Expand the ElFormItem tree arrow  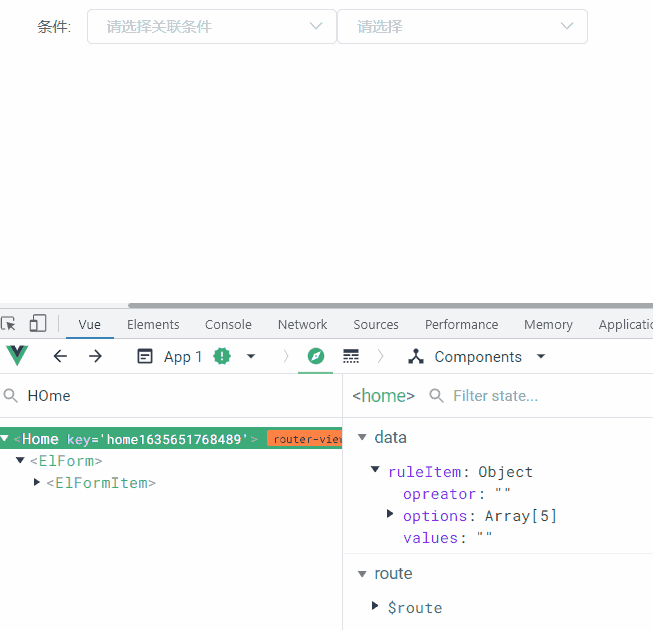coord(37,482)
